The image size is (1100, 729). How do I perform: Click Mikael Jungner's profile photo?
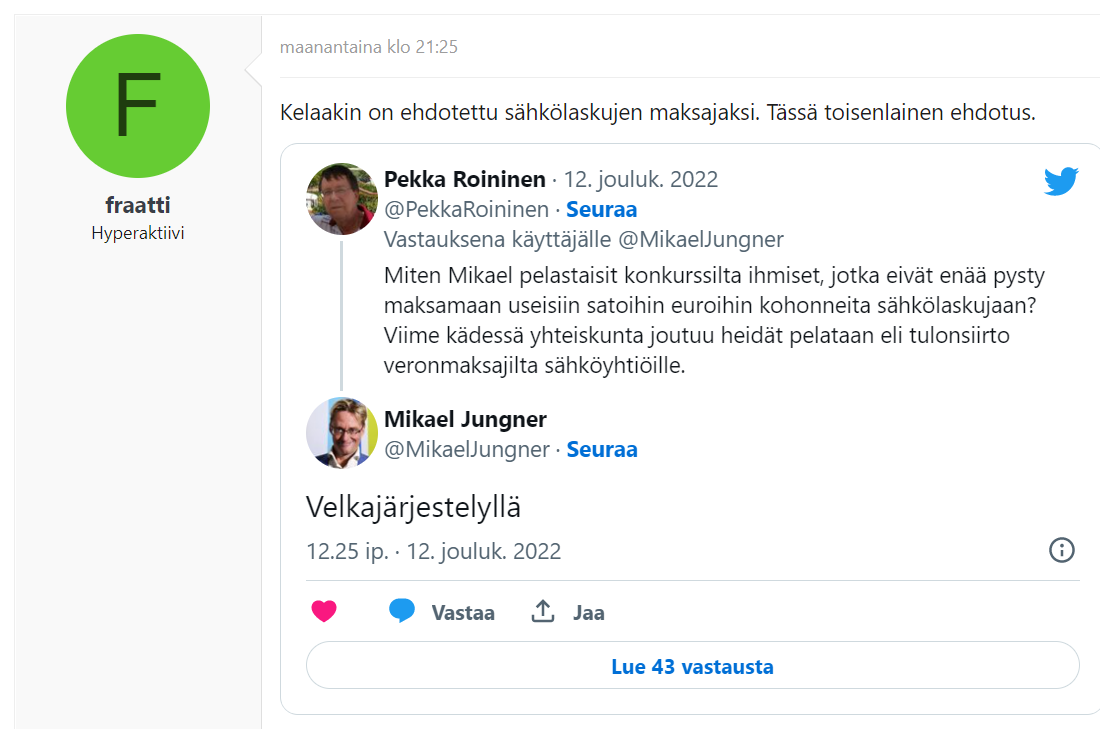pos(342,432)
